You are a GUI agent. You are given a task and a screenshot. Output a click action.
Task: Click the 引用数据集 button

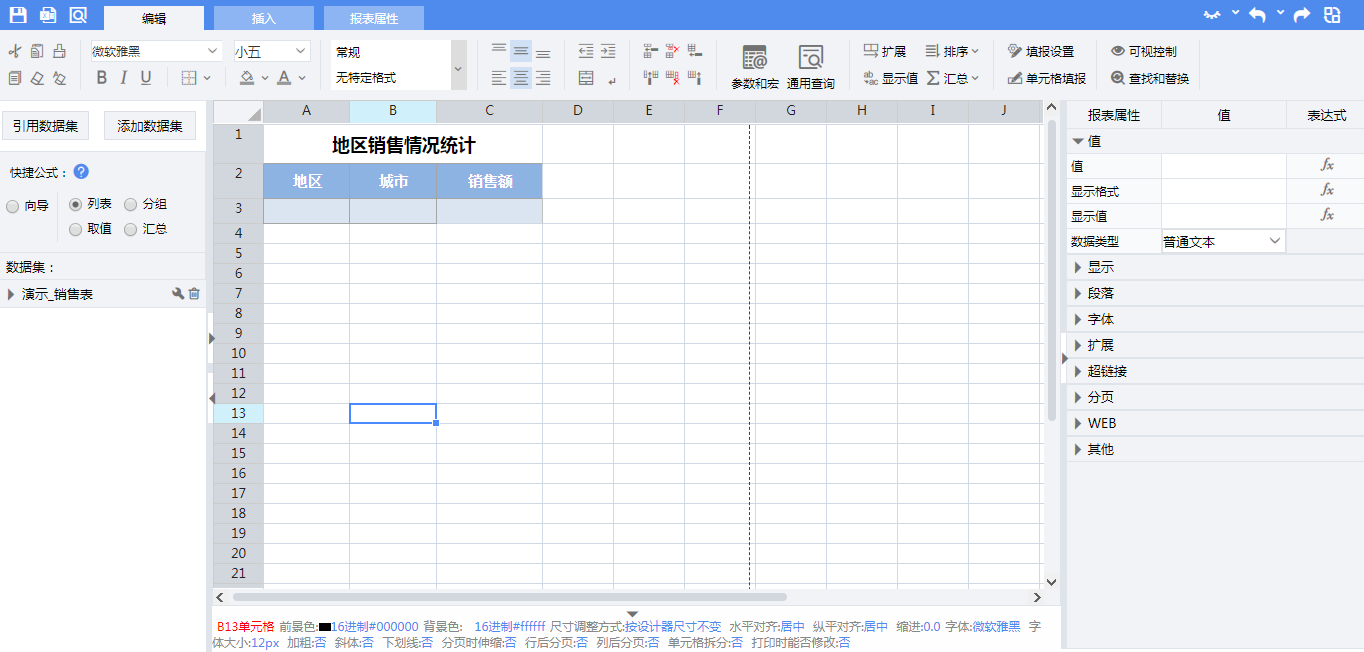pos(45,126)
